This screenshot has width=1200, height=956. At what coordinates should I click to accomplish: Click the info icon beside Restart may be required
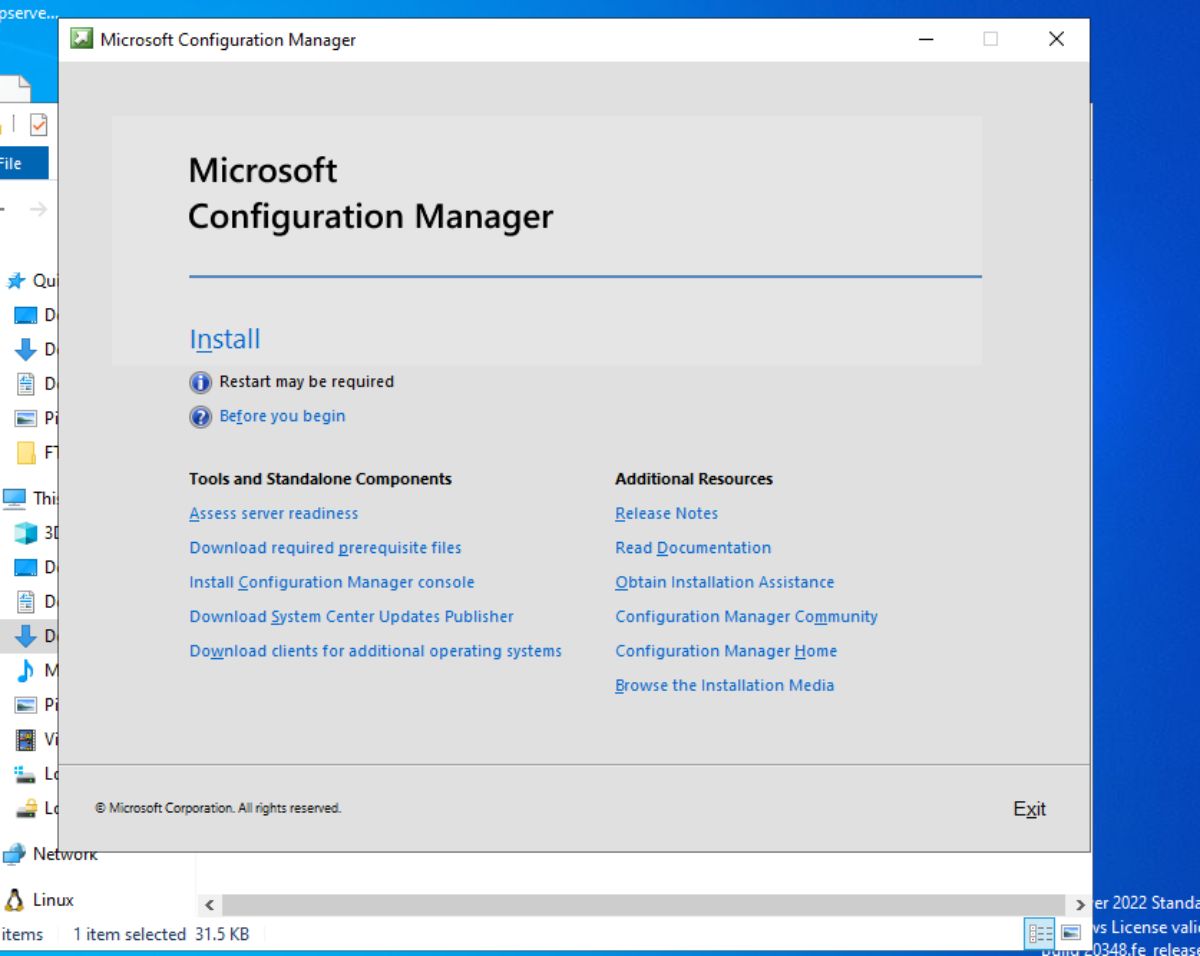coord(201,382)
